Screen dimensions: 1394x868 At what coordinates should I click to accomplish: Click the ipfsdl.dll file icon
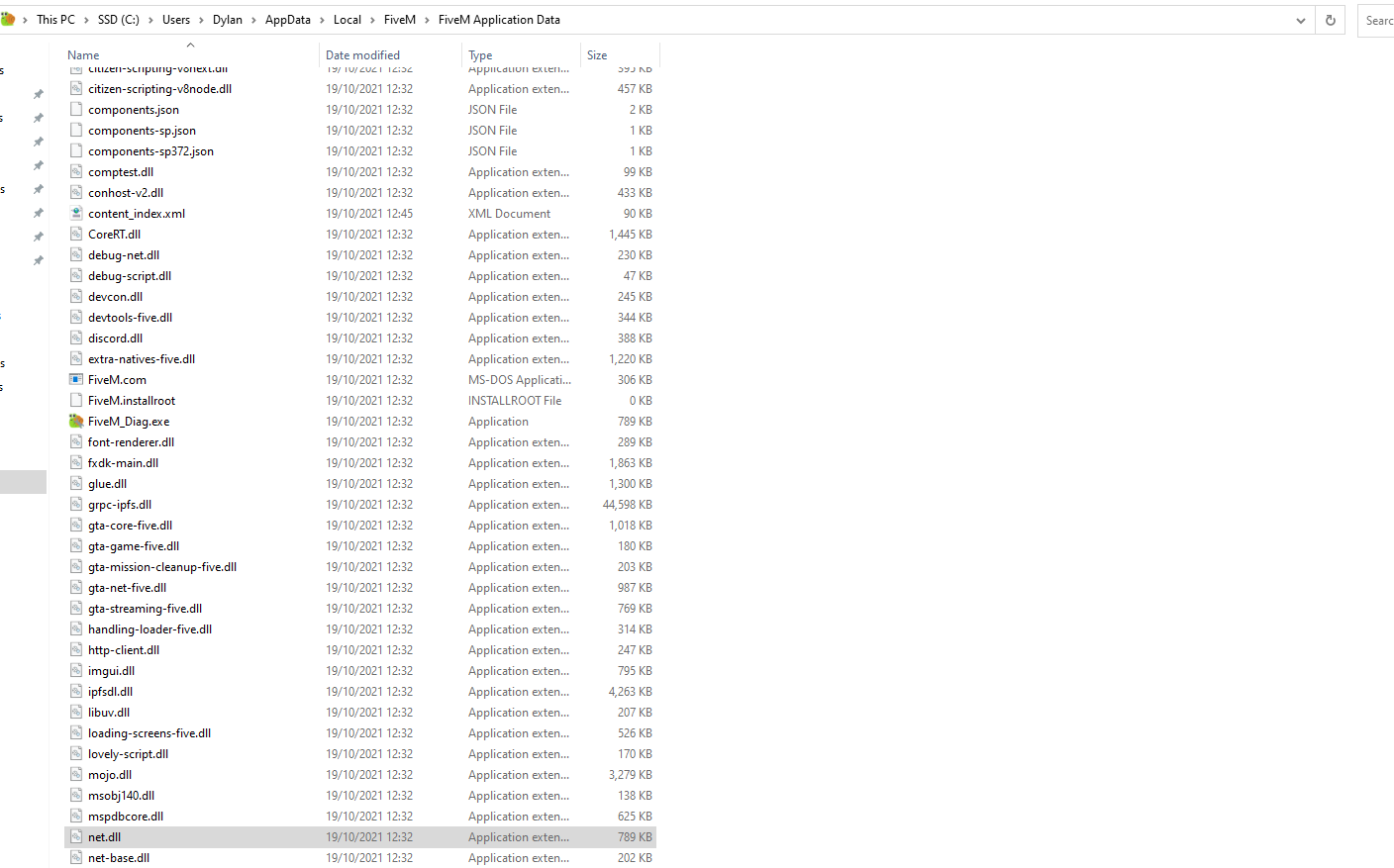[76, 691]
